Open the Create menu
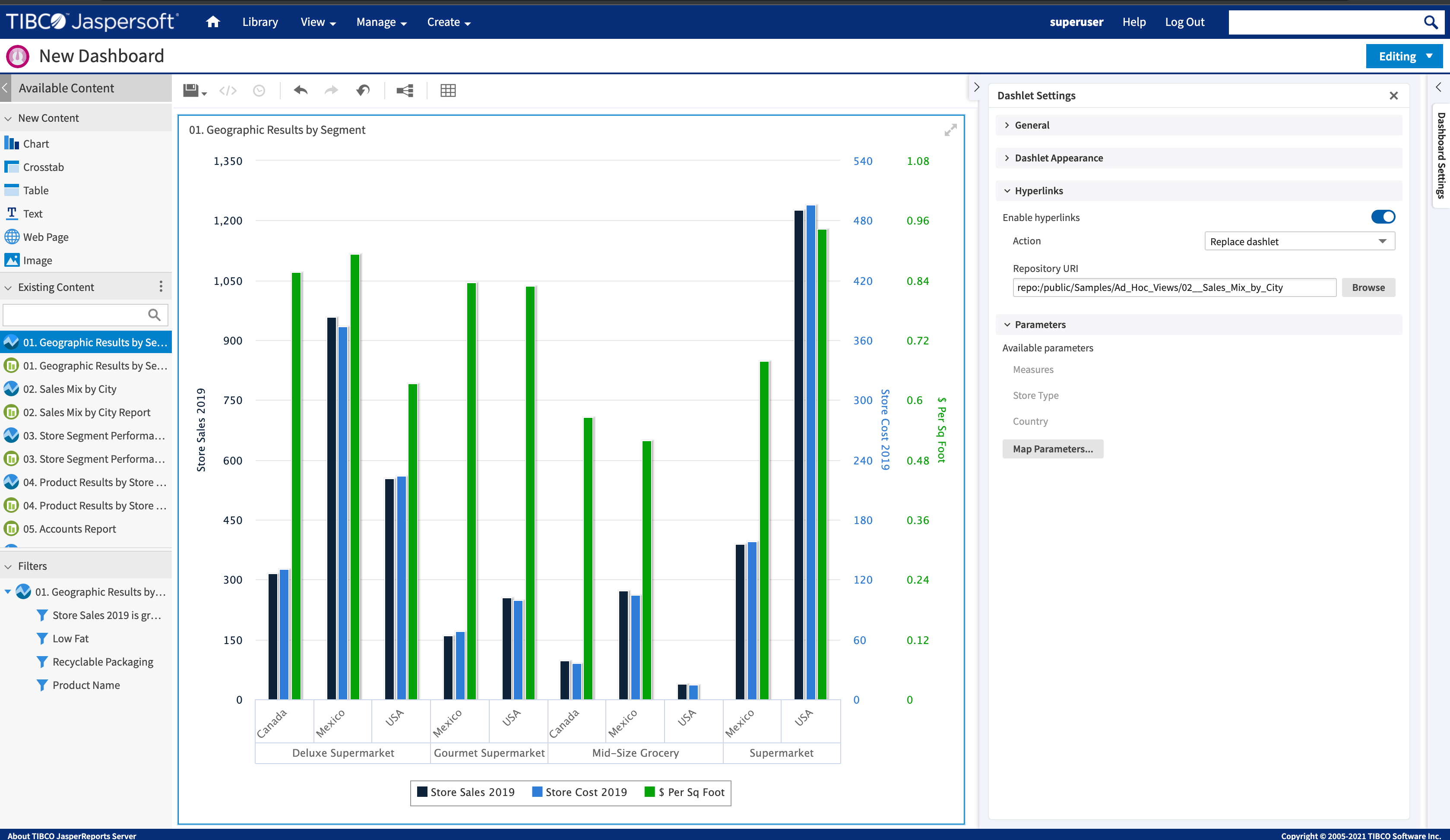The width and height of the screenshot is (1450, 840). [x=448, y=22]
